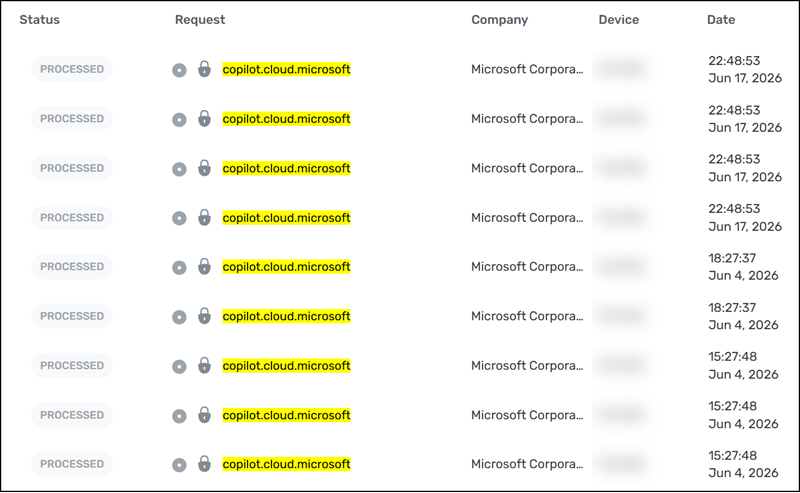Screen dimensions: 800x493
Task: Click circle dot icon in fourth 22:48:53 row
Action: [x=179, y=218]
